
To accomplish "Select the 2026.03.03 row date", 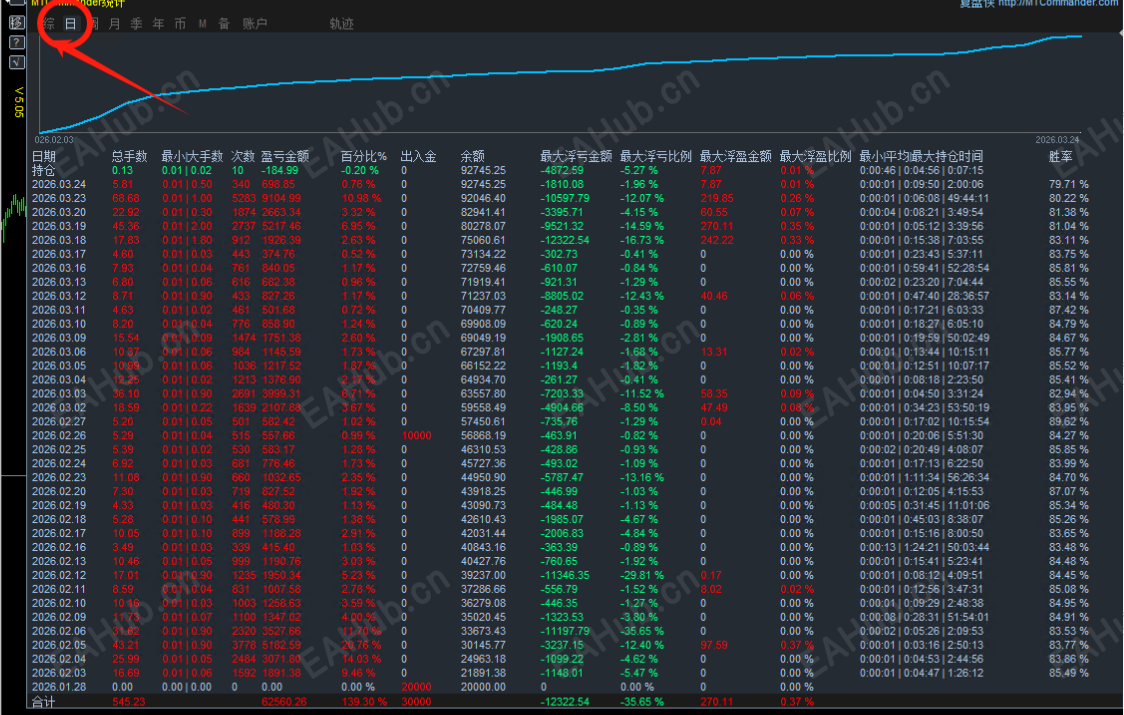I will pos(59,394).
